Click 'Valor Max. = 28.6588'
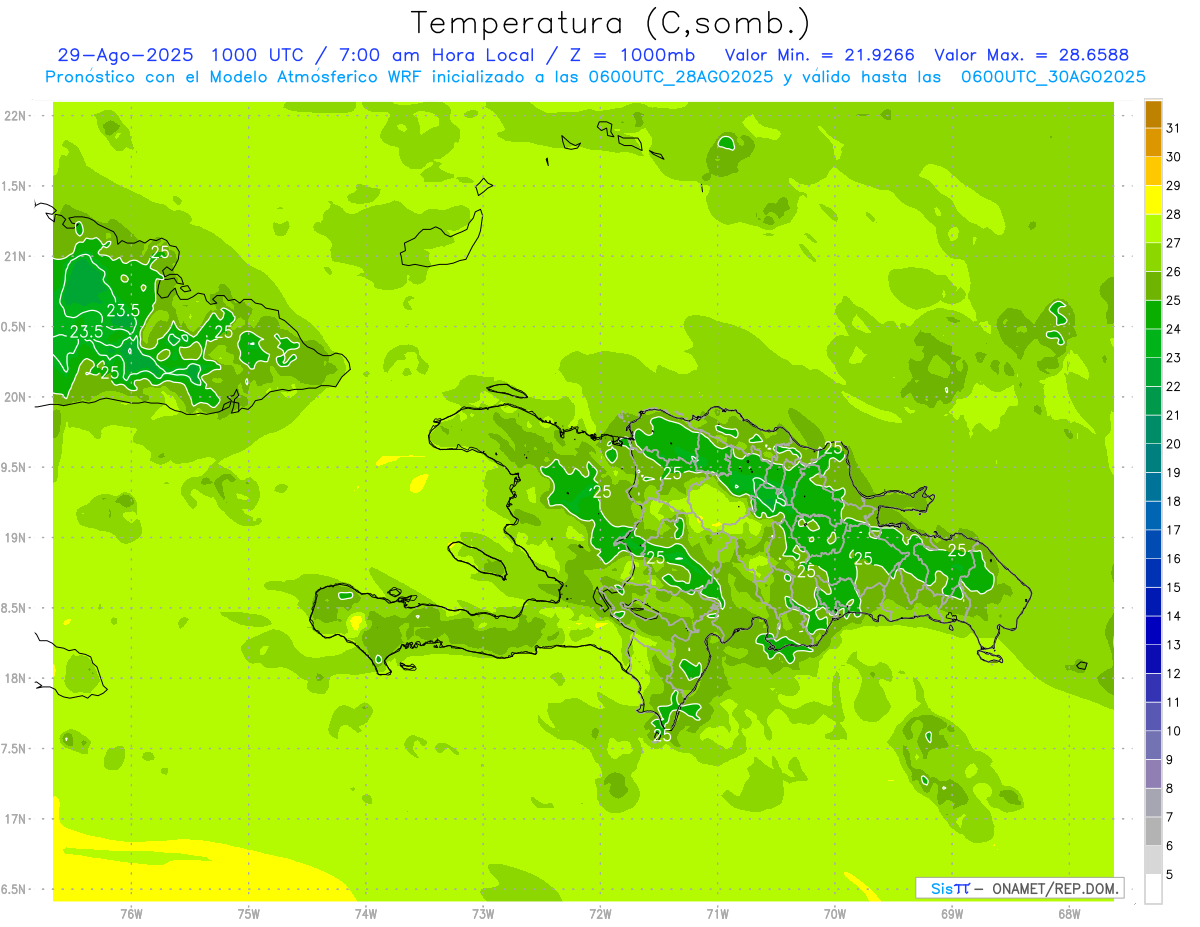Viewport: 1200px width, 927px height. coord(1031,56)
